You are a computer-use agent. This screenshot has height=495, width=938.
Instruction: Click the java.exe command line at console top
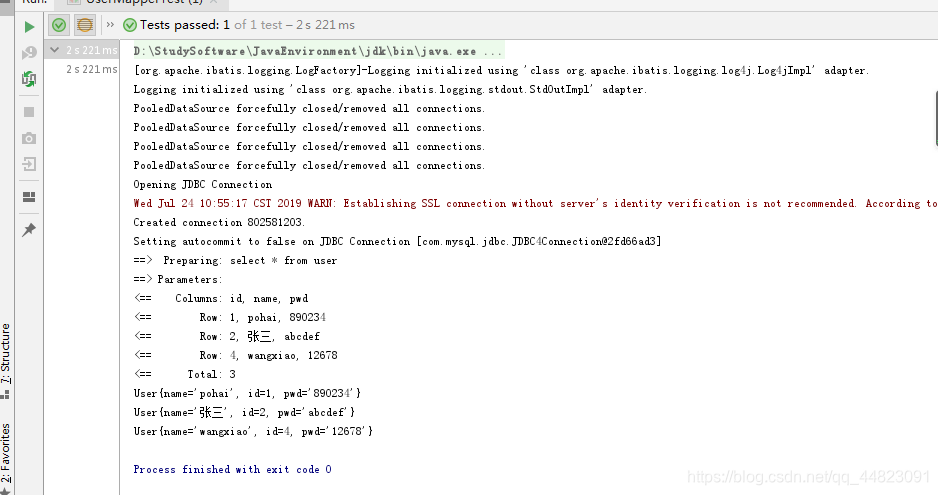pyautogui.click(x=317, y=51)
